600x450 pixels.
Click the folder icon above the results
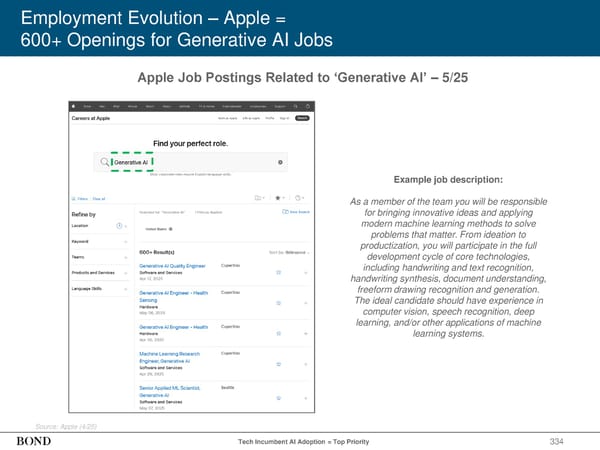point(258,197)
